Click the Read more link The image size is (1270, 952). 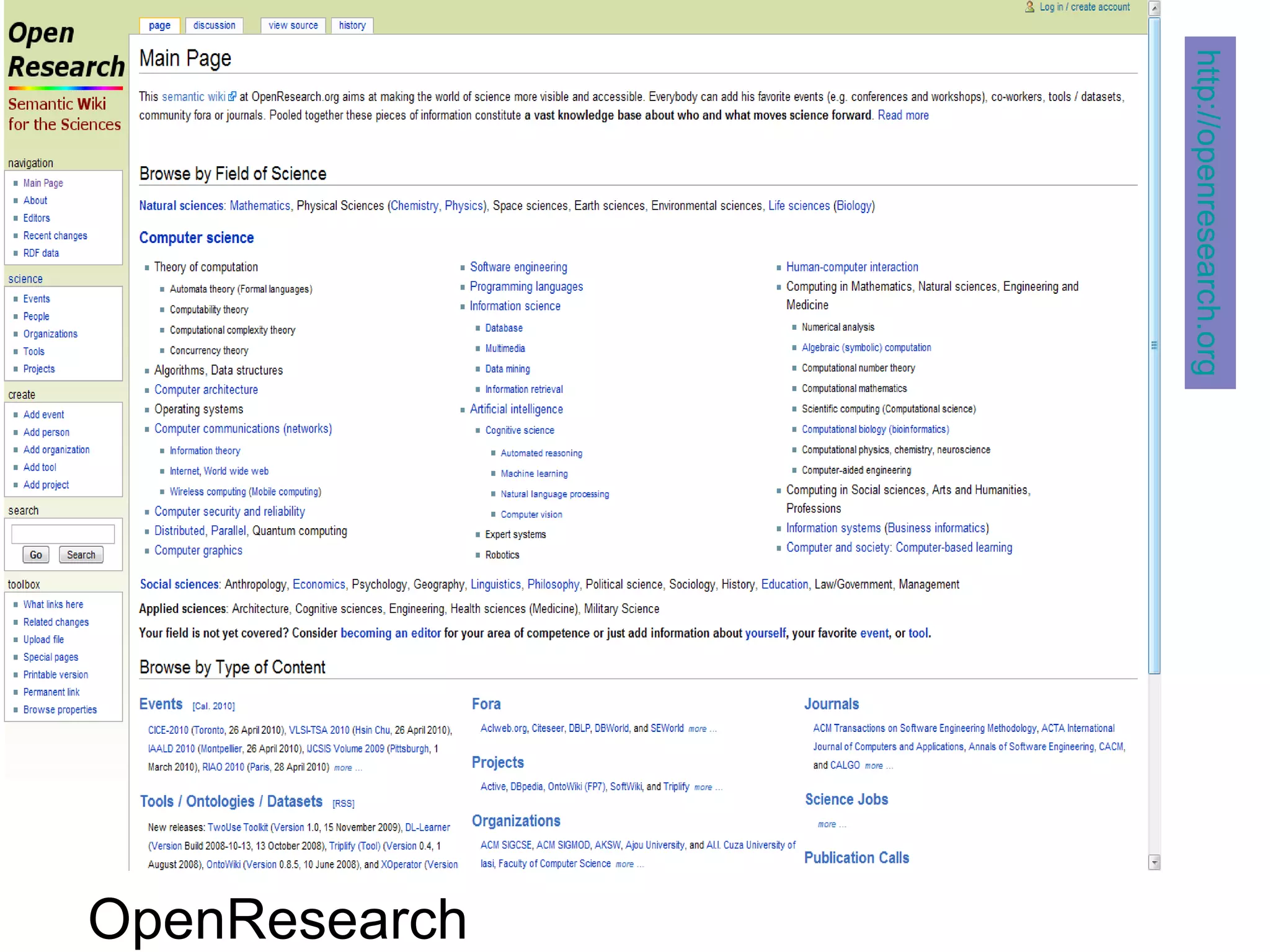click(903, 115)
